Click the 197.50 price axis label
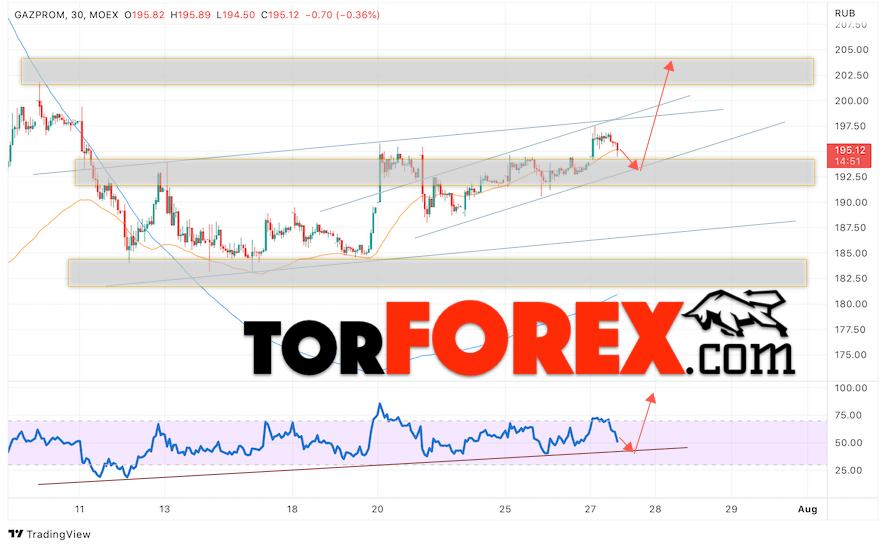The image size is (886, 548). (x=850, y=126)
